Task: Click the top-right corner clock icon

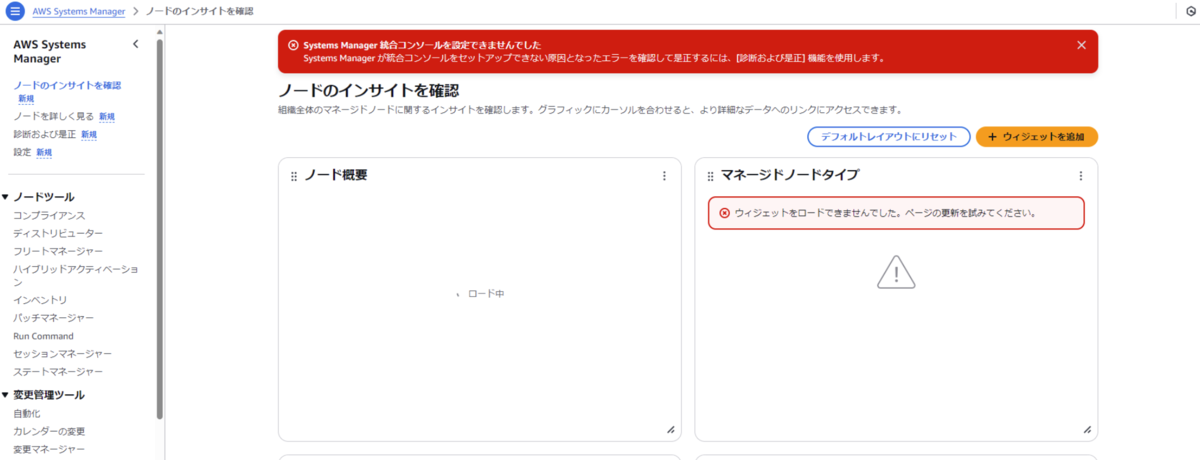Action: click(1191, 11)
